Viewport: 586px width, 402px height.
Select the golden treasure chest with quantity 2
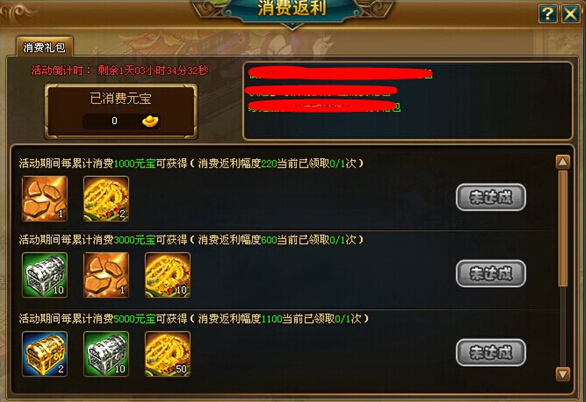coord(45,354)
